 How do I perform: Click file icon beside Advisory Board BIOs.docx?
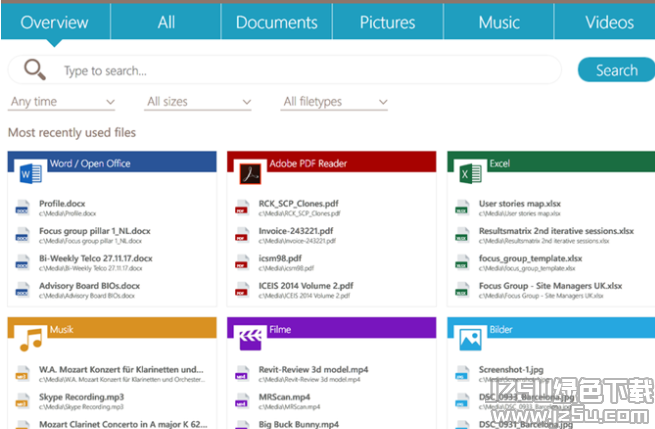[22, 290]
